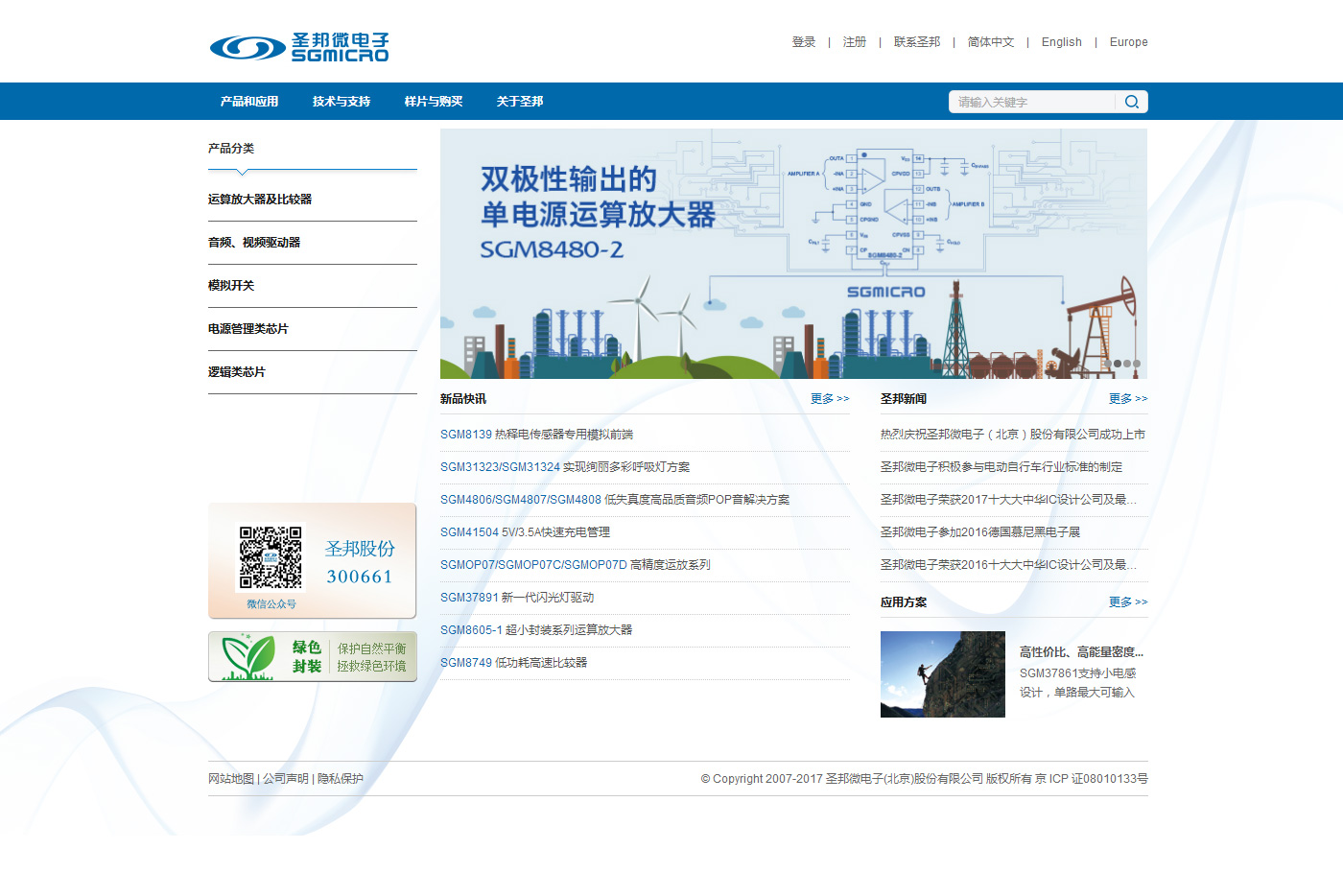Viewport: 1343px width, 896px height.
Task: Open news about 成功上市
Action: coord(1013,435)
